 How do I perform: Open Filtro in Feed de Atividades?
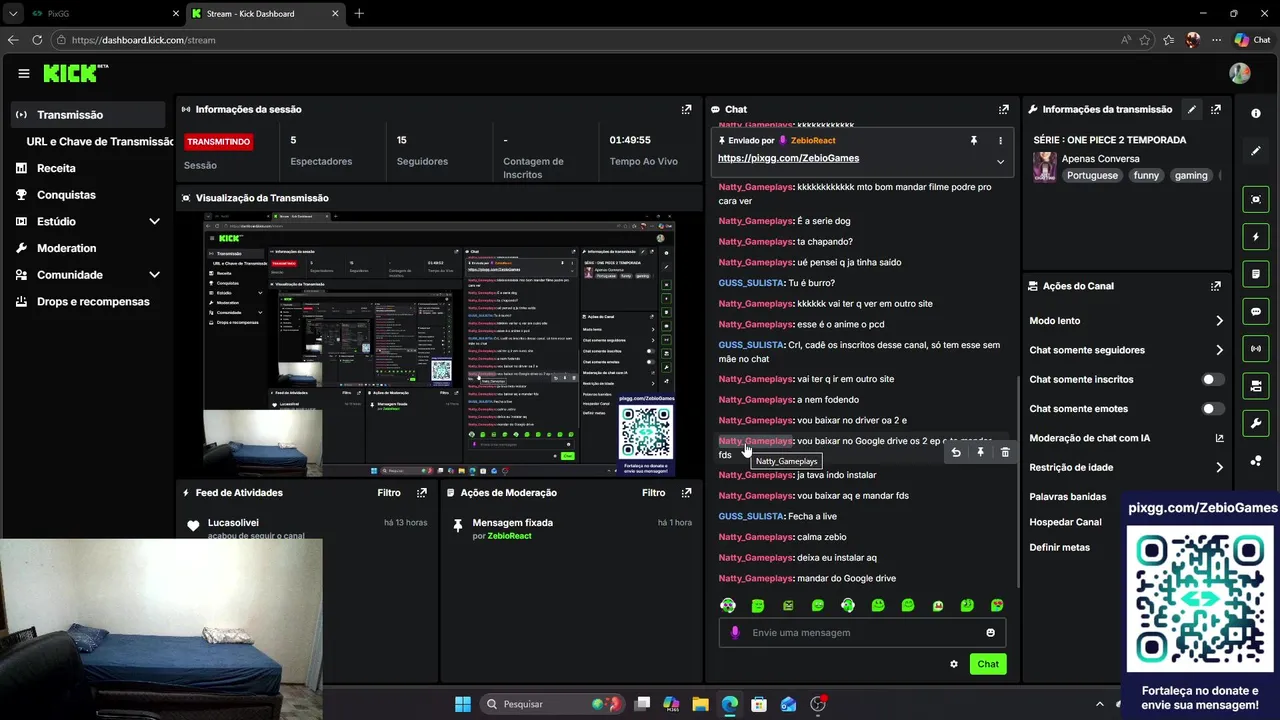point(389,493)
